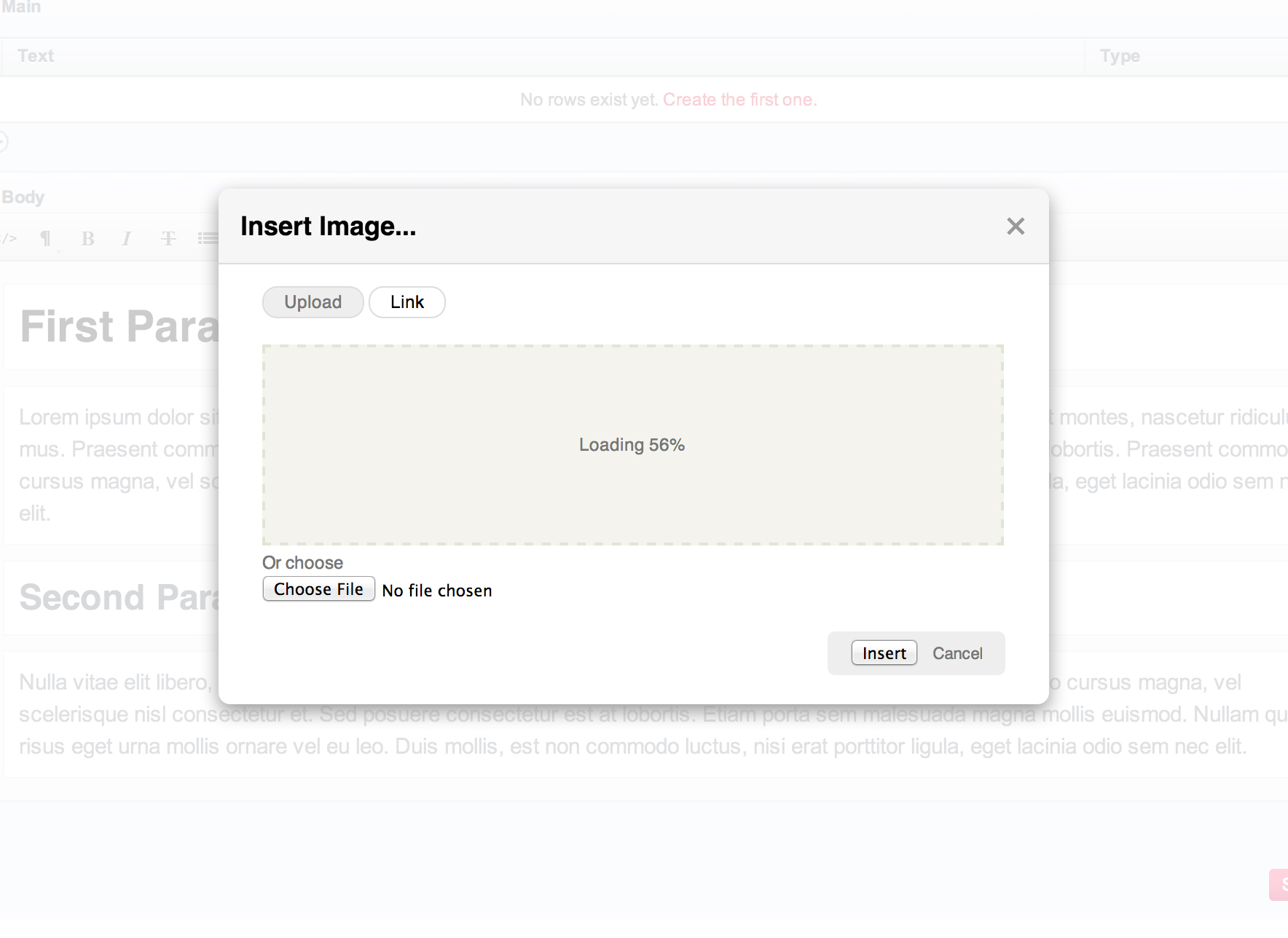The height and width of the screenshot is (938, 1288).
Task: Cancel the image insertion
Action: [x=957, y=653]
